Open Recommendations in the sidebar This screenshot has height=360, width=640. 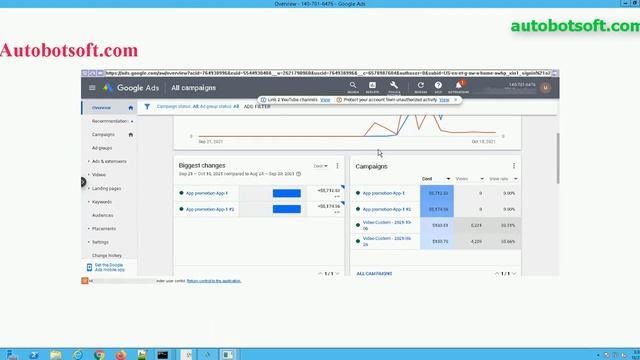click(x=109, y=121)
